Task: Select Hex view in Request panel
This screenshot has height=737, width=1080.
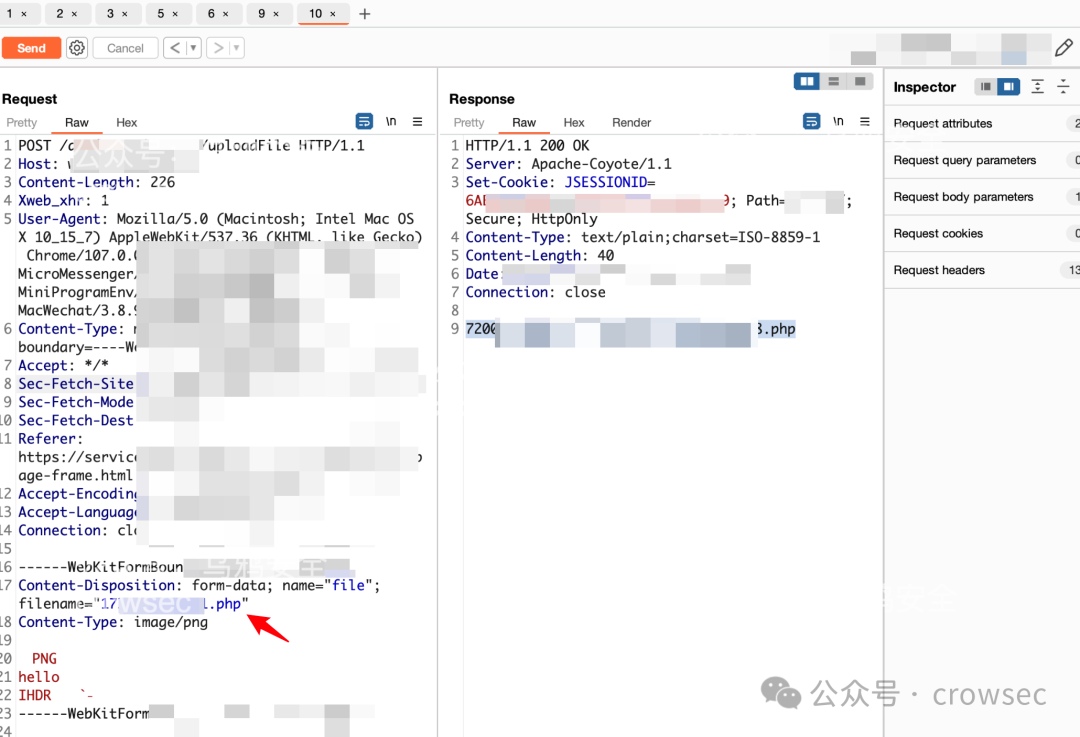Action: [127, 123]
